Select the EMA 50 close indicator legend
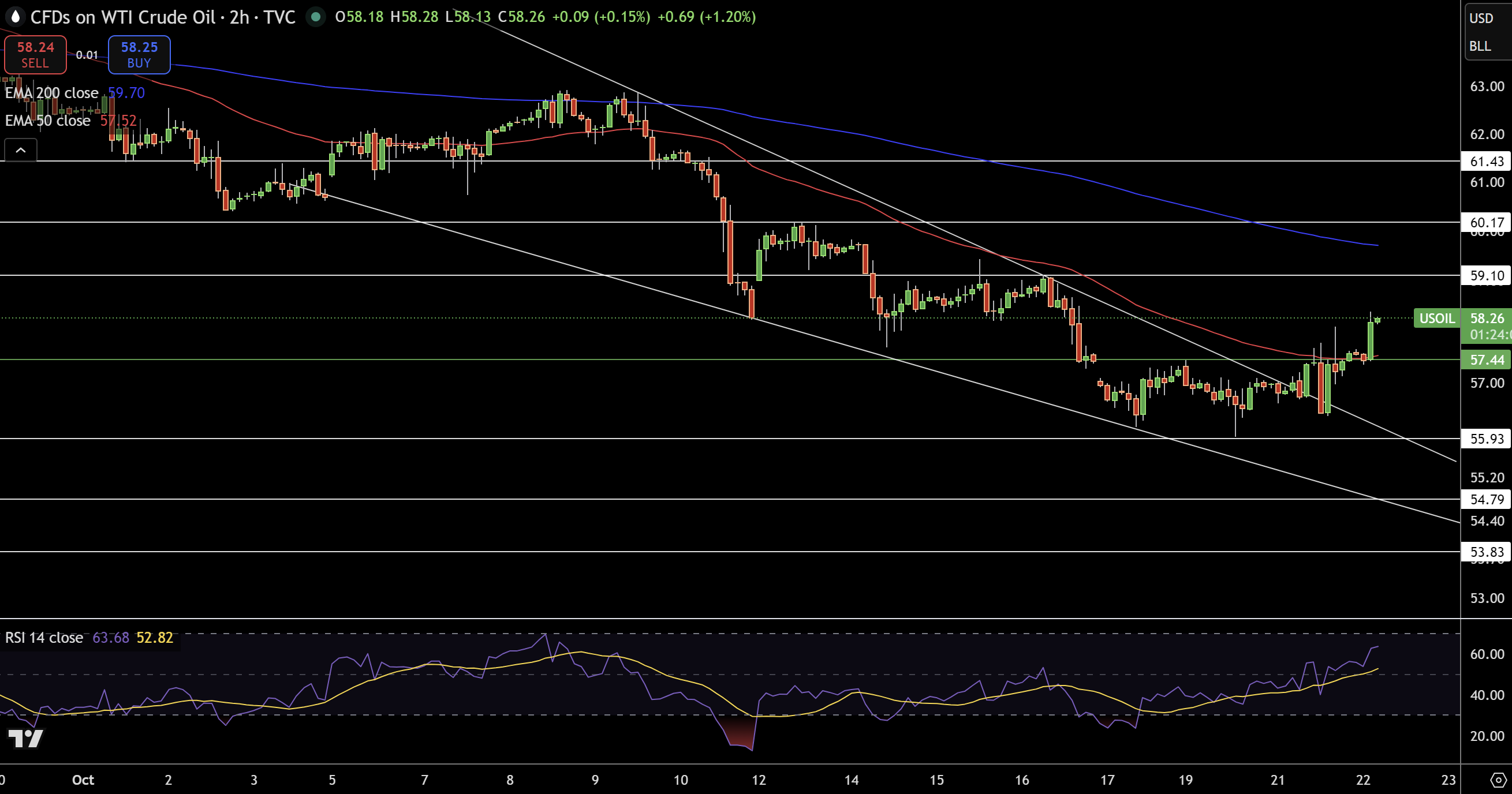This screenshot has width=1512, height=794. tap(48, 120)
